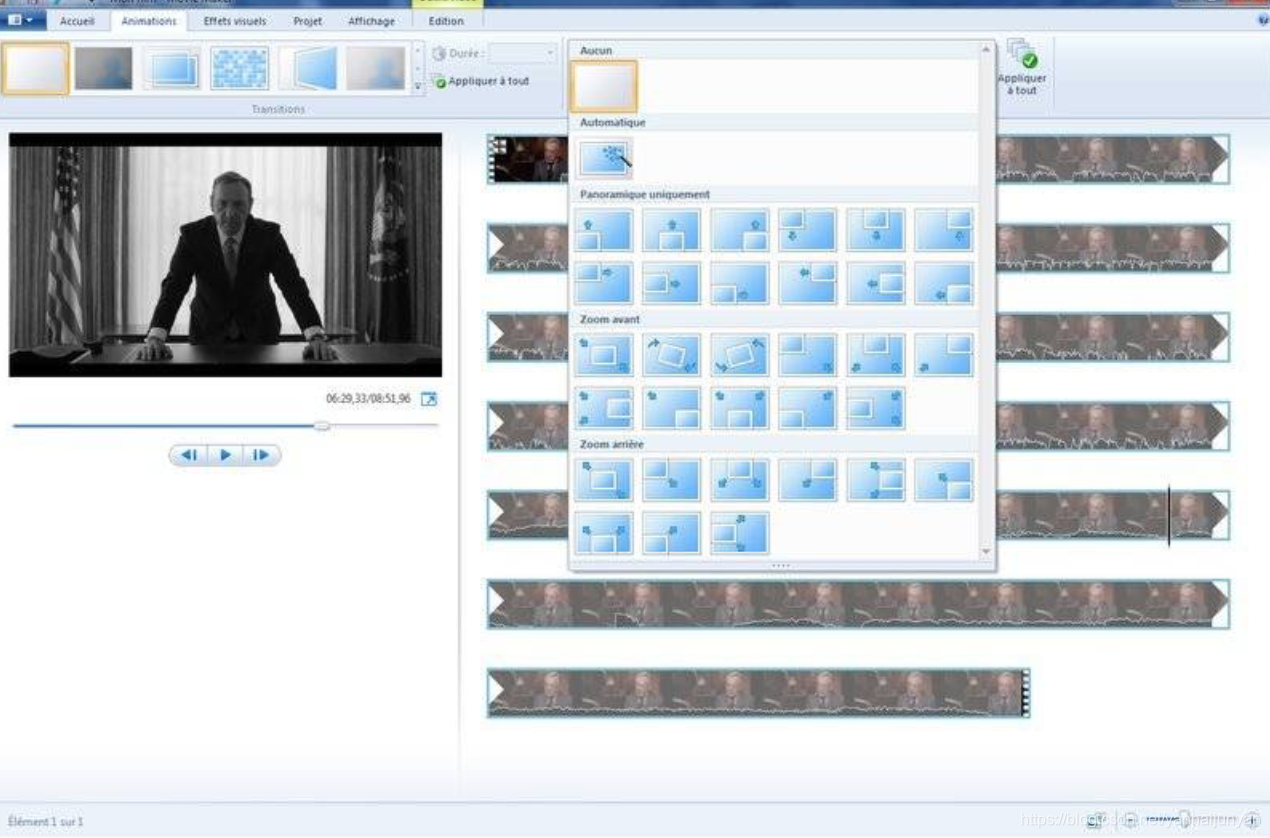The height and width of the screenshot is (838, 1270).
Task: Select the no-transition thumbnail in Transitions
Action: [x=36, y=68]
